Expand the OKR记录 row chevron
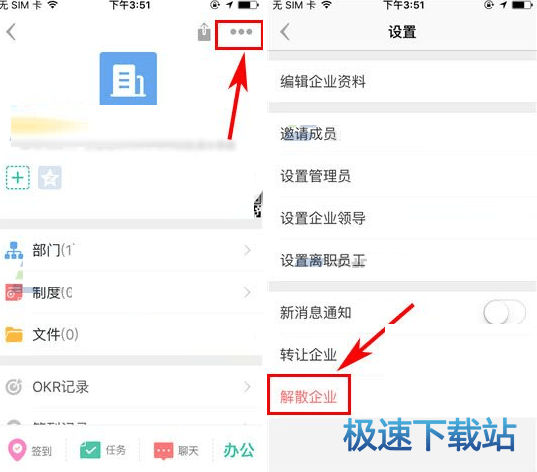The image size is (537, 472). (x=247, y=387)
